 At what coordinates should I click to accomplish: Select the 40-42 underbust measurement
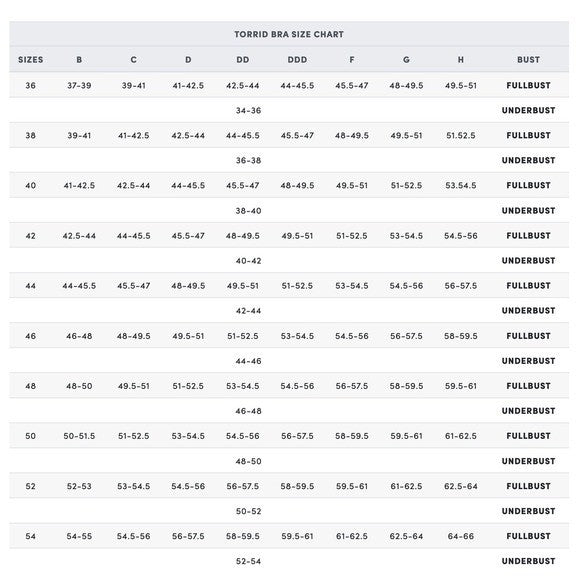[249, 261]
